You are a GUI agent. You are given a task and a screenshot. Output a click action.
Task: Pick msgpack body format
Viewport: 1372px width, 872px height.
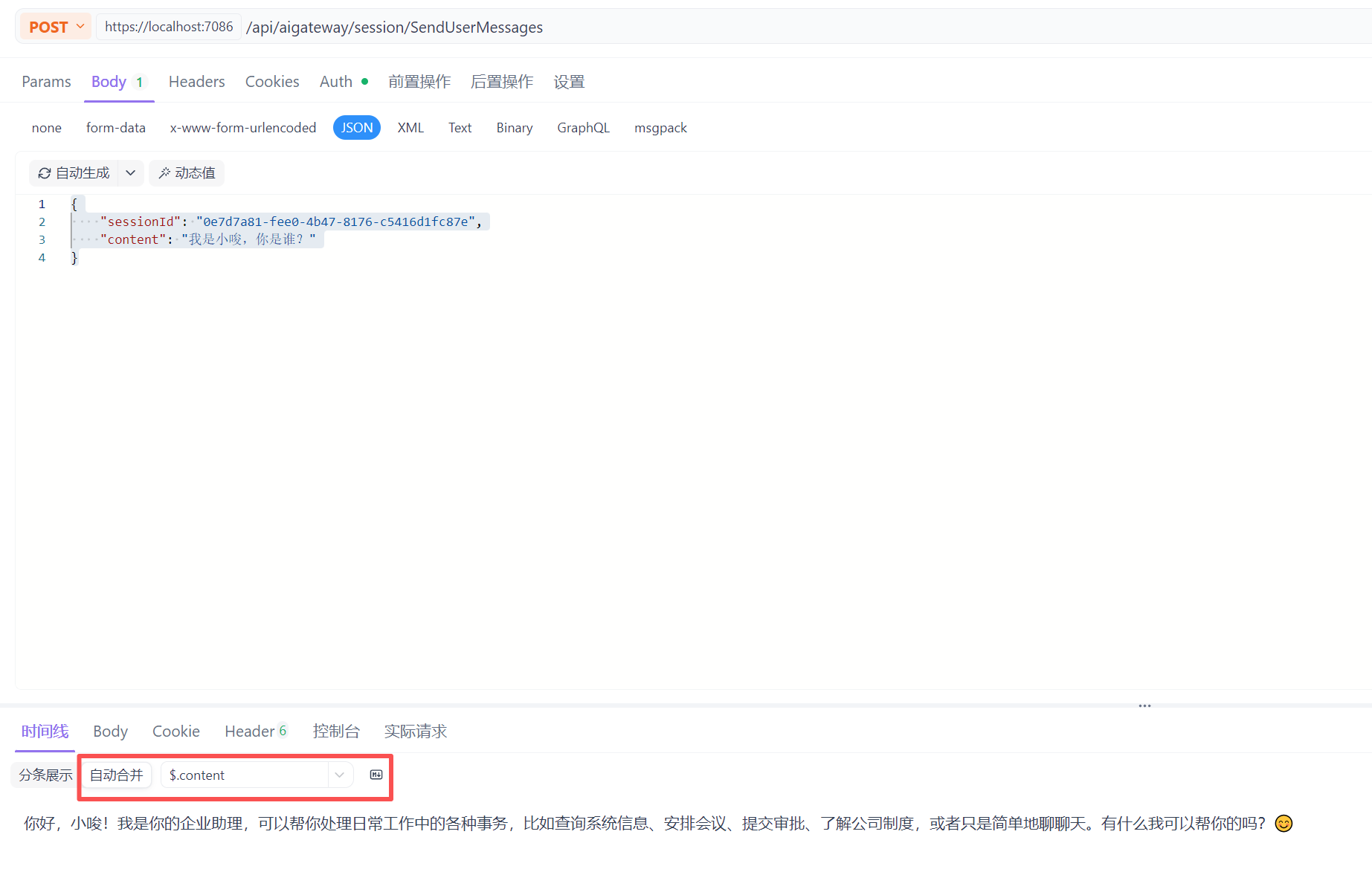660,128
